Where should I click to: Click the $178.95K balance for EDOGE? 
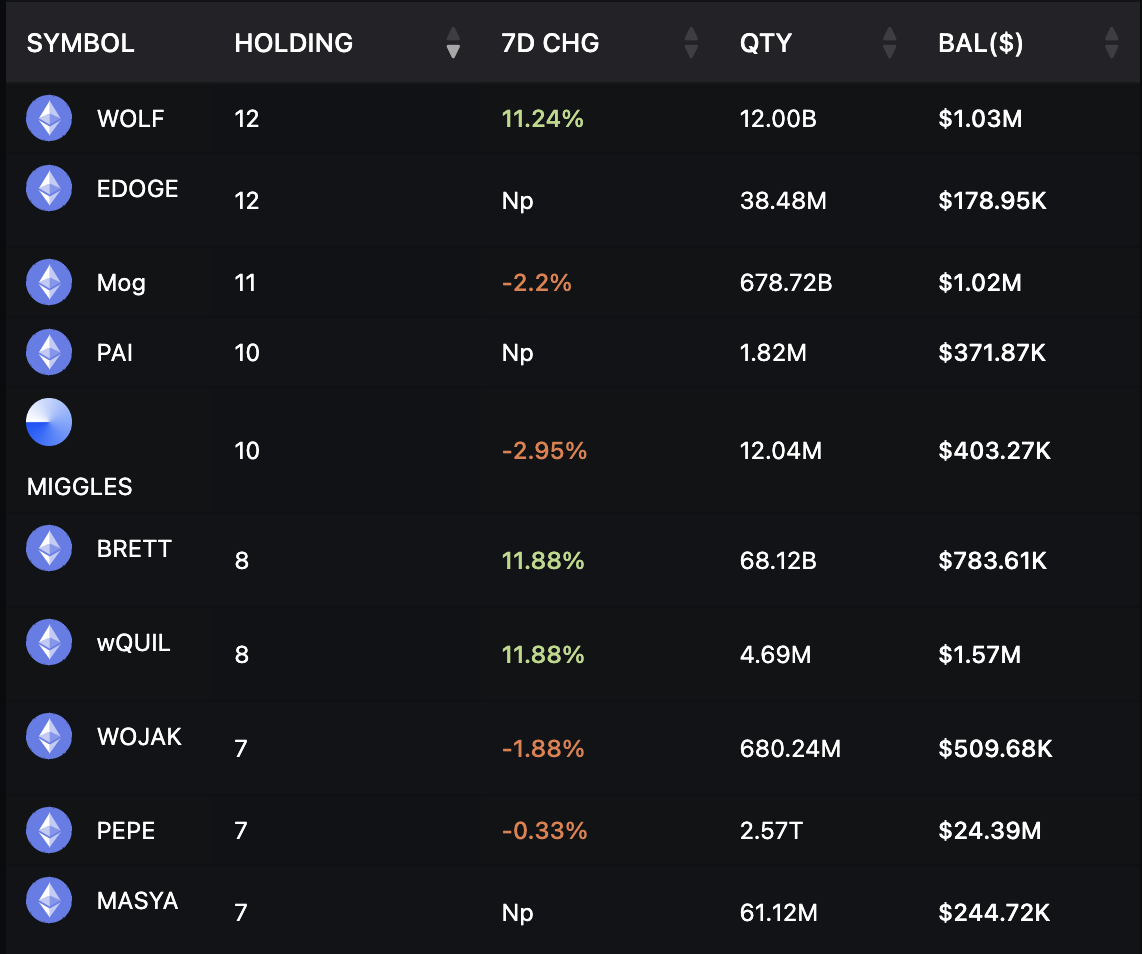point(992,200)
